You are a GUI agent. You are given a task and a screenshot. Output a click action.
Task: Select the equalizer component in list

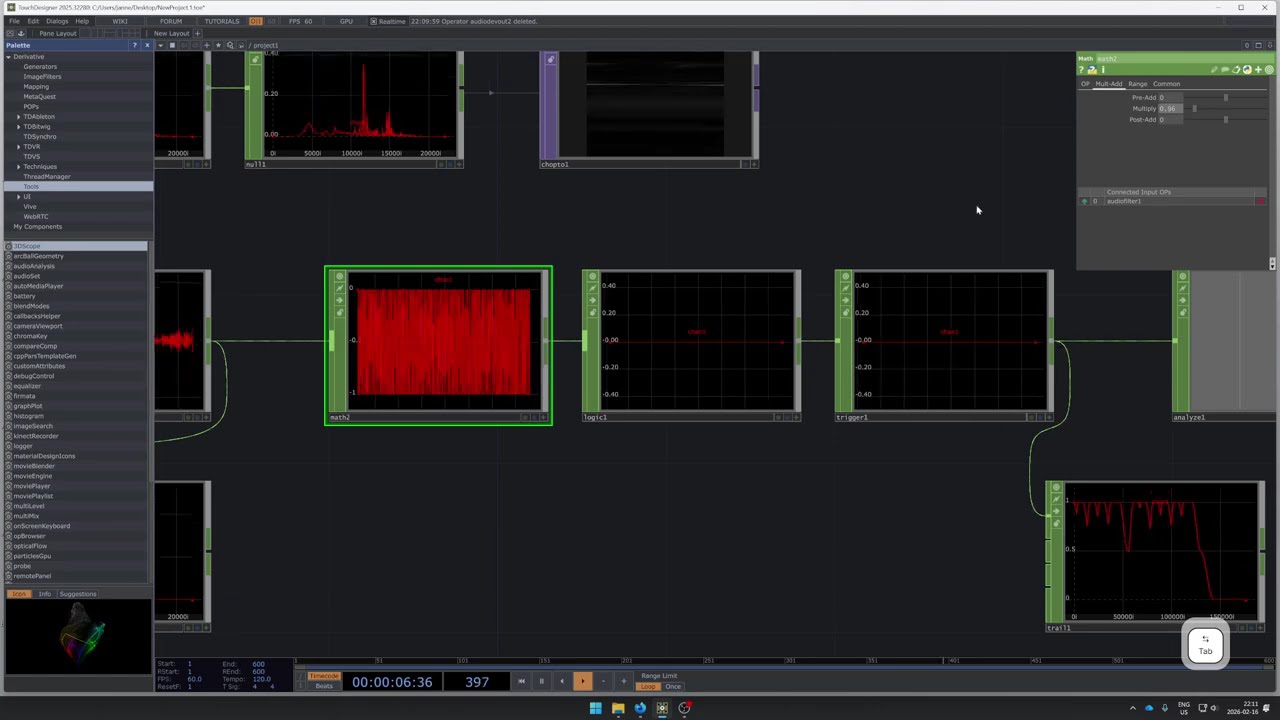[27, 386]
